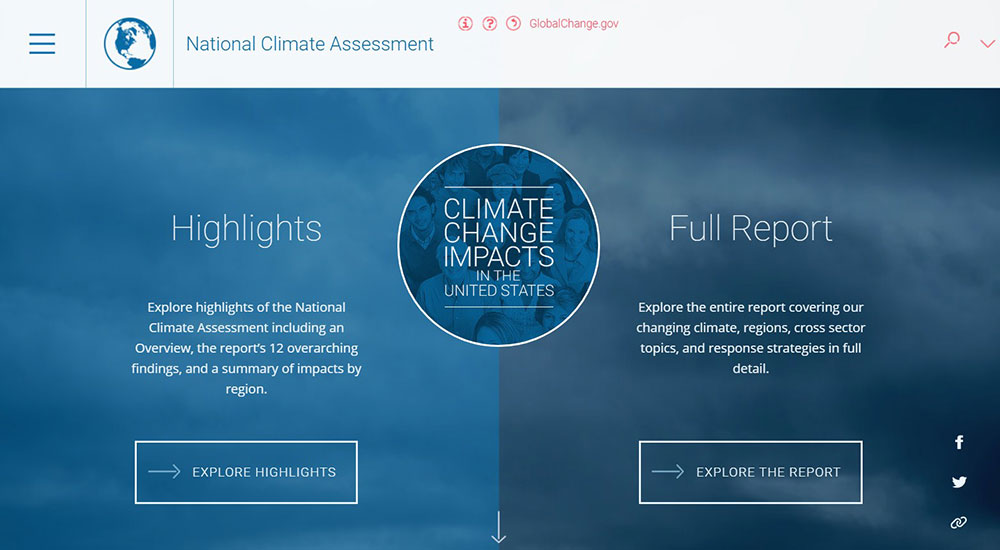Expand the header chevron dropdown

(987, 44)
